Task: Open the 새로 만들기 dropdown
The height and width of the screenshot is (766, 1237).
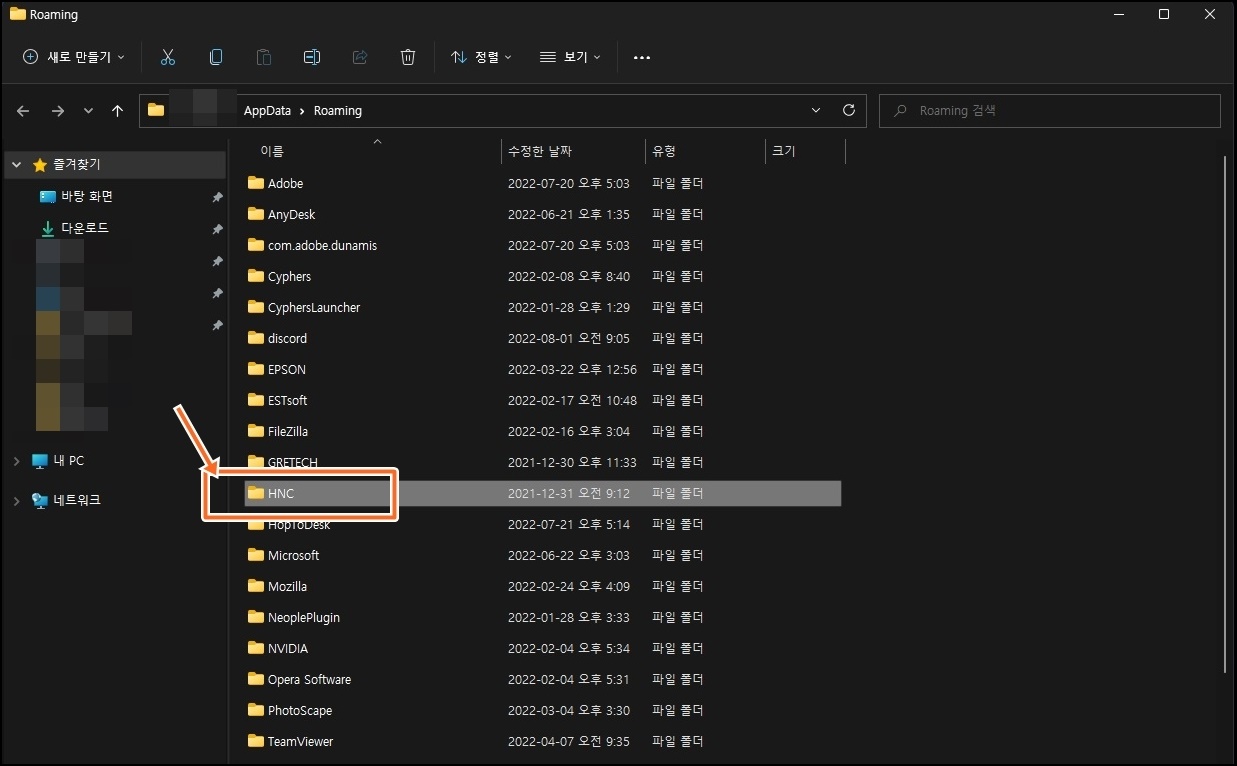Action: click(74, 57)
